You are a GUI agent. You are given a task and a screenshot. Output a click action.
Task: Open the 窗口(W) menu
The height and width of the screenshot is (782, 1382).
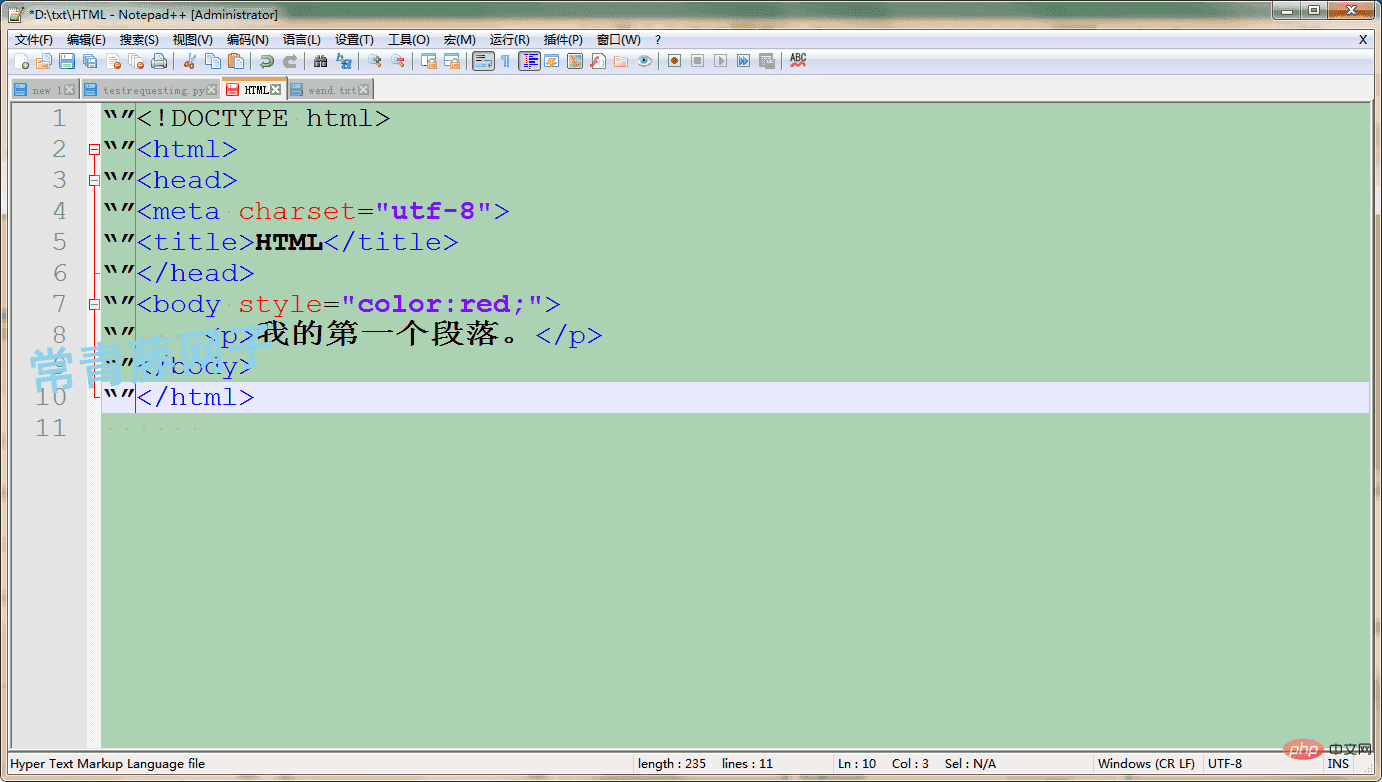point(618,40)
